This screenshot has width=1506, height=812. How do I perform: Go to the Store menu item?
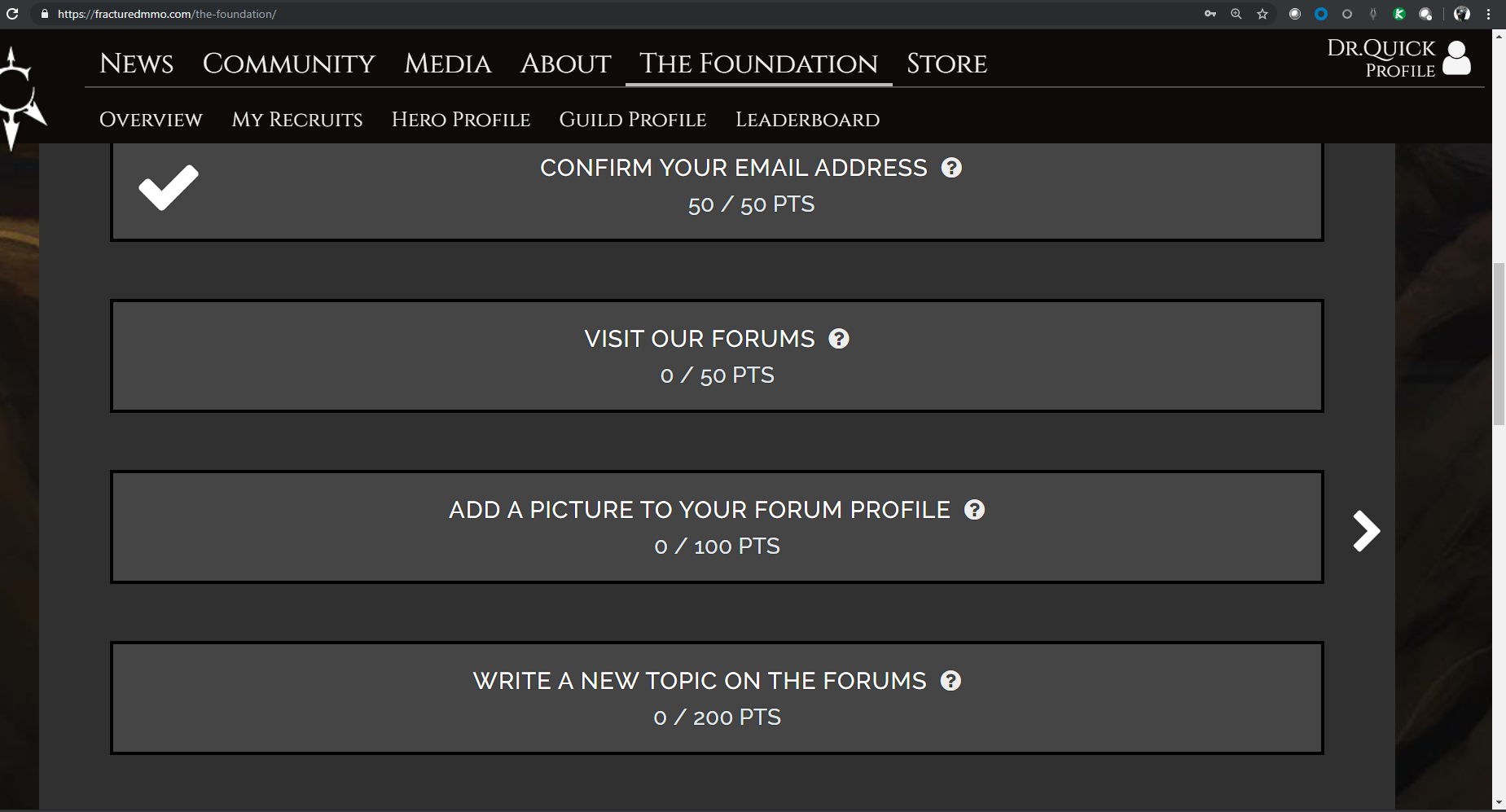[x=946, y=64]
